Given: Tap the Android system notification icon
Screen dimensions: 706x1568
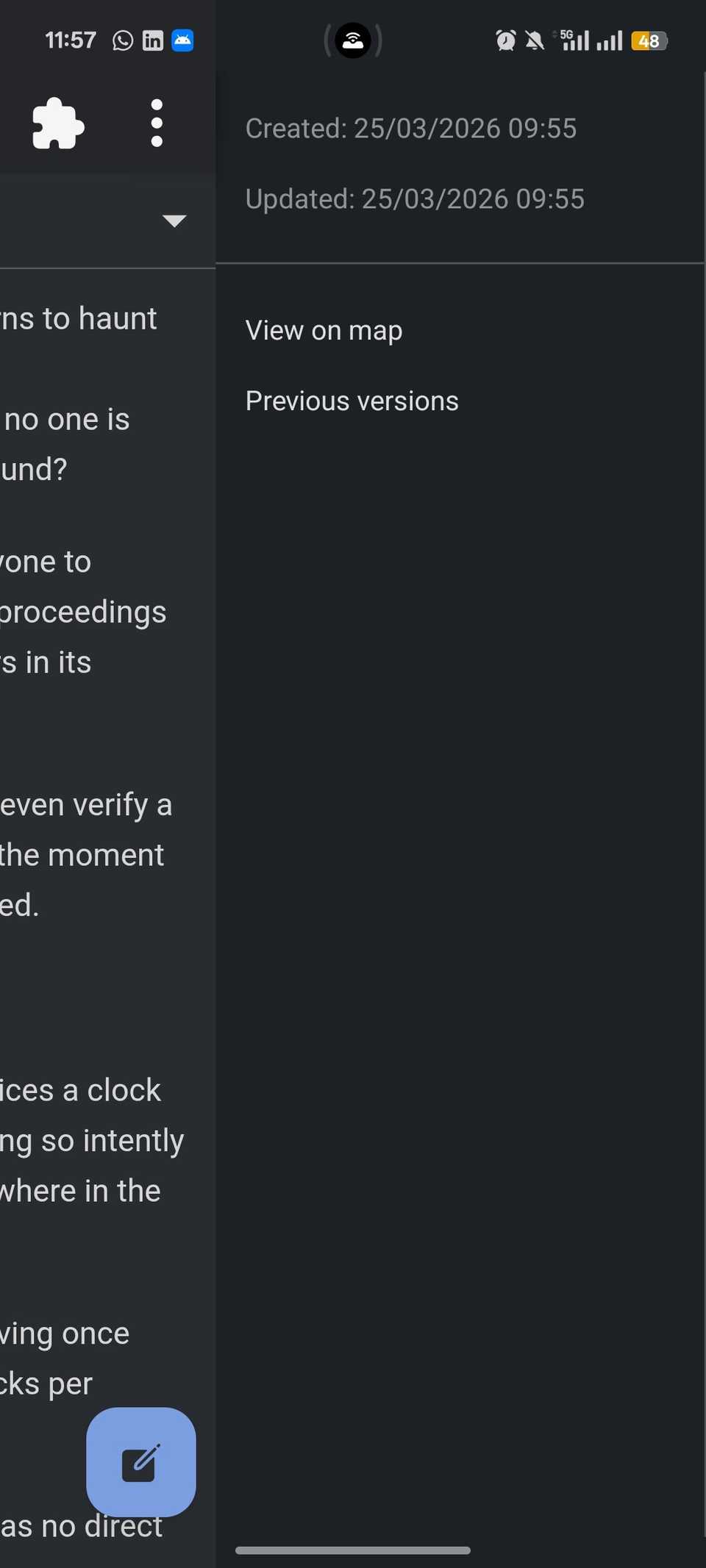Looking at the screenshot, I should coord(182,40).
